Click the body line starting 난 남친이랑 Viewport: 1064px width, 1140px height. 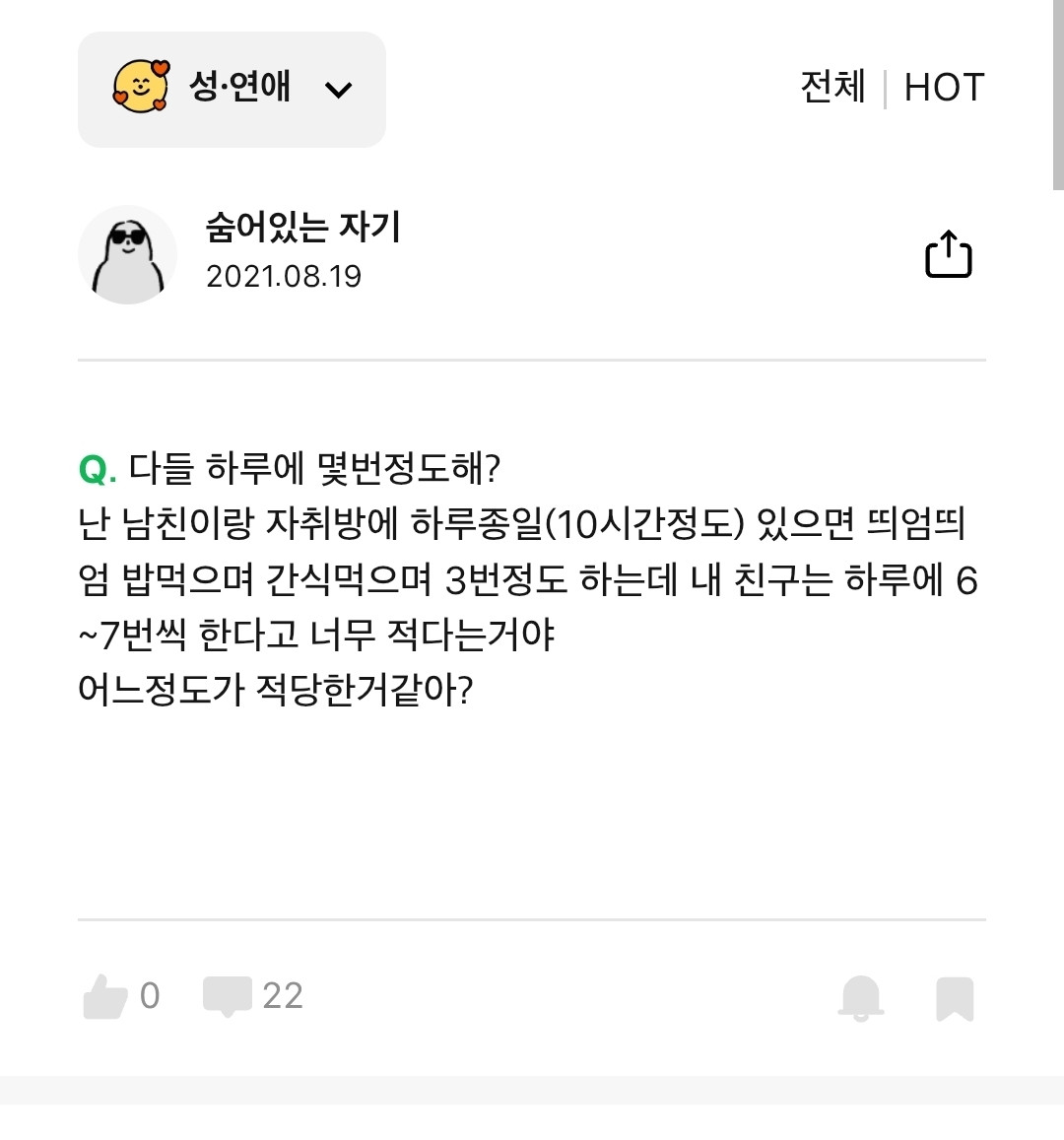522,524
